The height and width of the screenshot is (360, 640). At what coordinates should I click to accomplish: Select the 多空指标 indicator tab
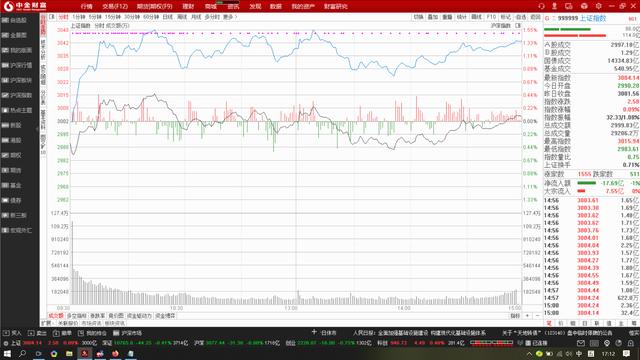77,316
